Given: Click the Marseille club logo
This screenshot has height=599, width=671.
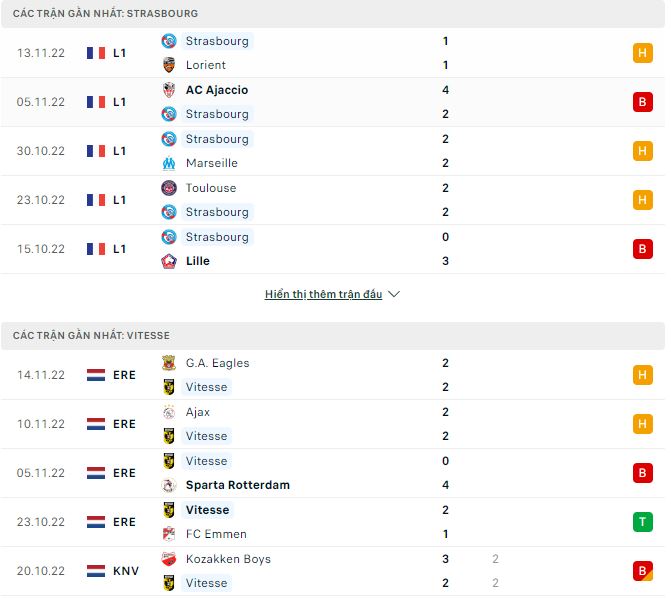Looking at the screenshot, I should tap(169, 163).
